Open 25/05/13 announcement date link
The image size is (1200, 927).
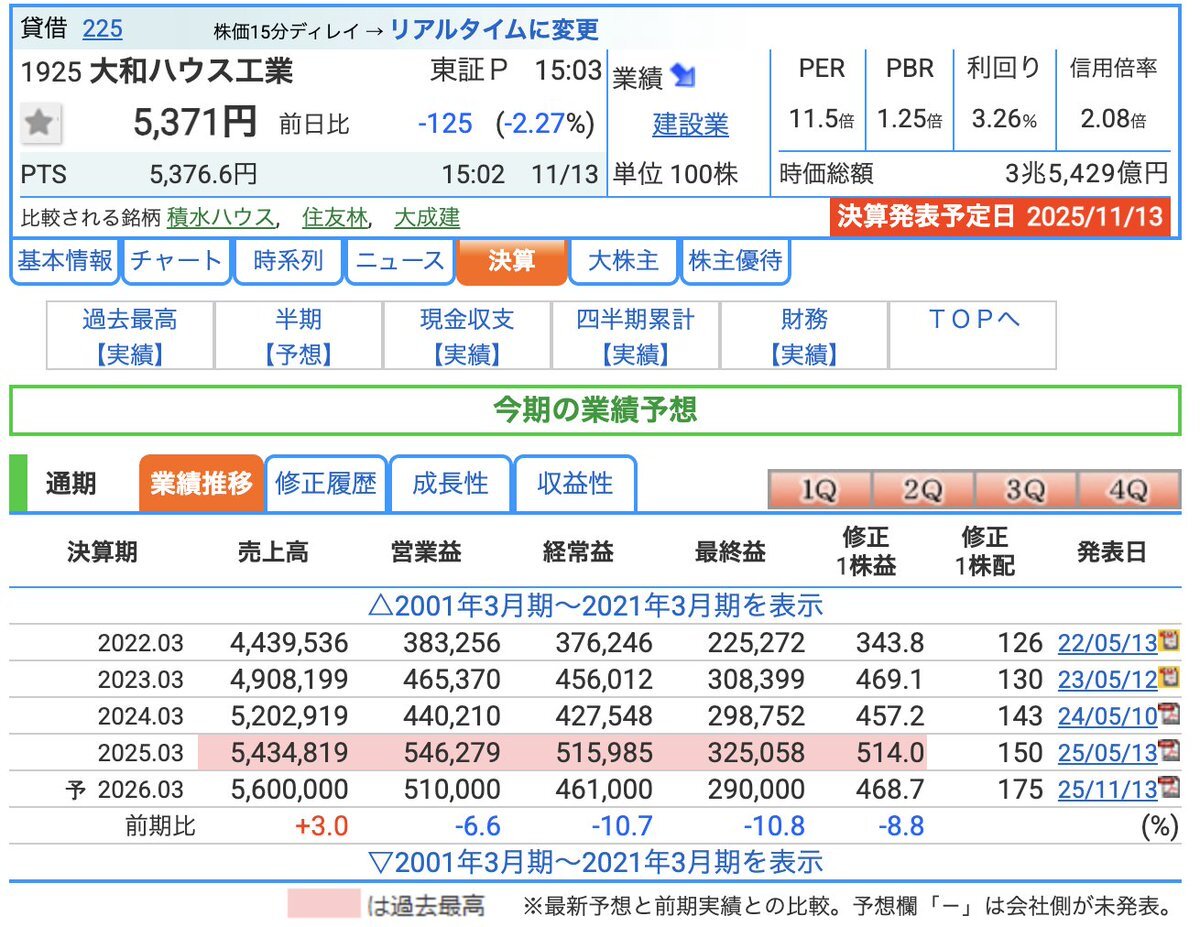(x=1107, y=752)
